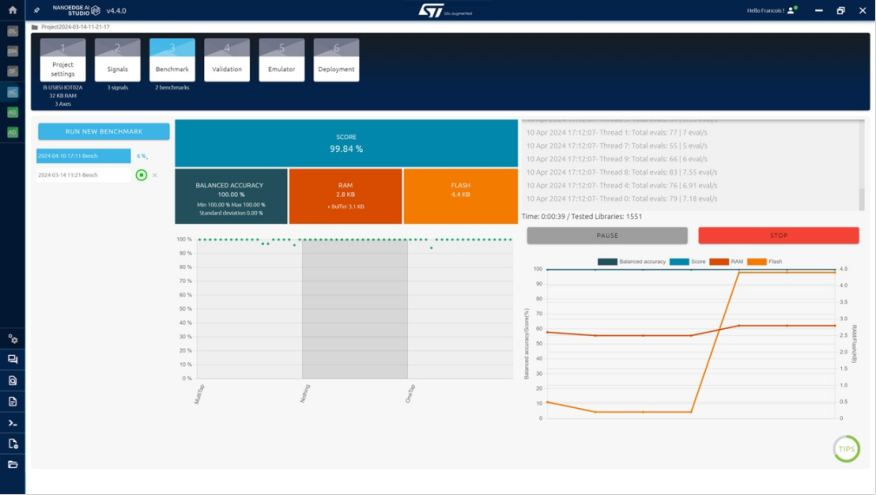
Task: Open step 4 Validation
Action: (227, 60)
